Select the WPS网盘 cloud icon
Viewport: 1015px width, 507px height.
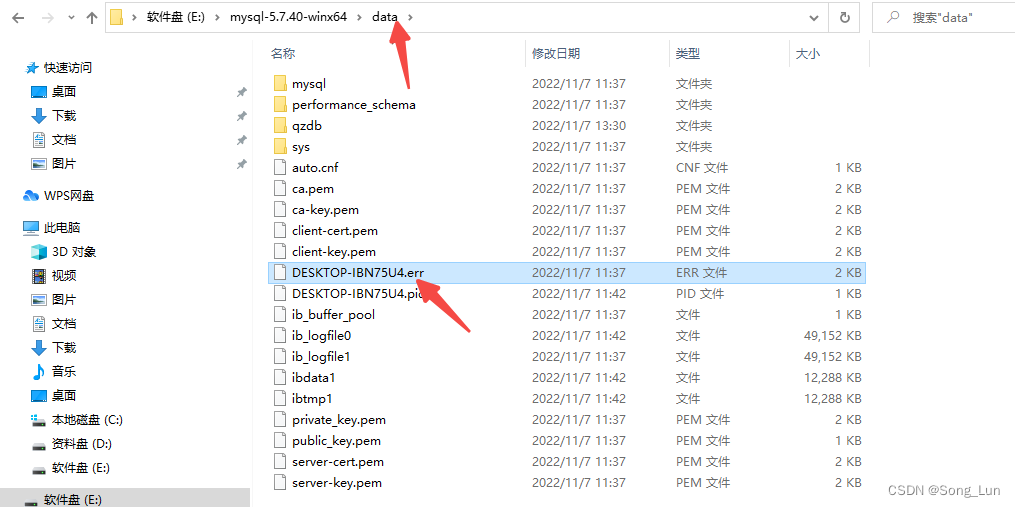pos(31,196)
